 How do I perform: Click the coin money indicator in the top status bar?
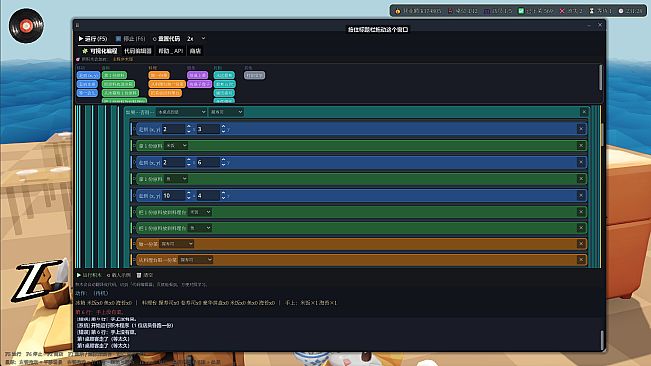pos(418,11)
